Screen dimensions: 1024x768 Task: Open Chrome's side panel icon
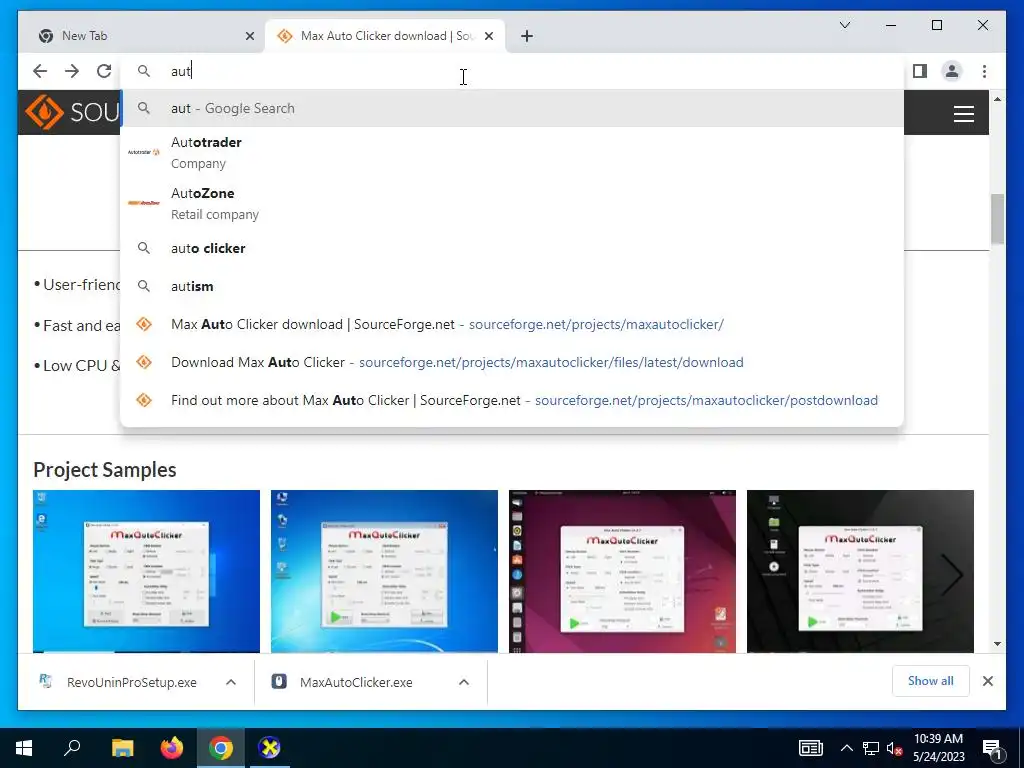920,71
